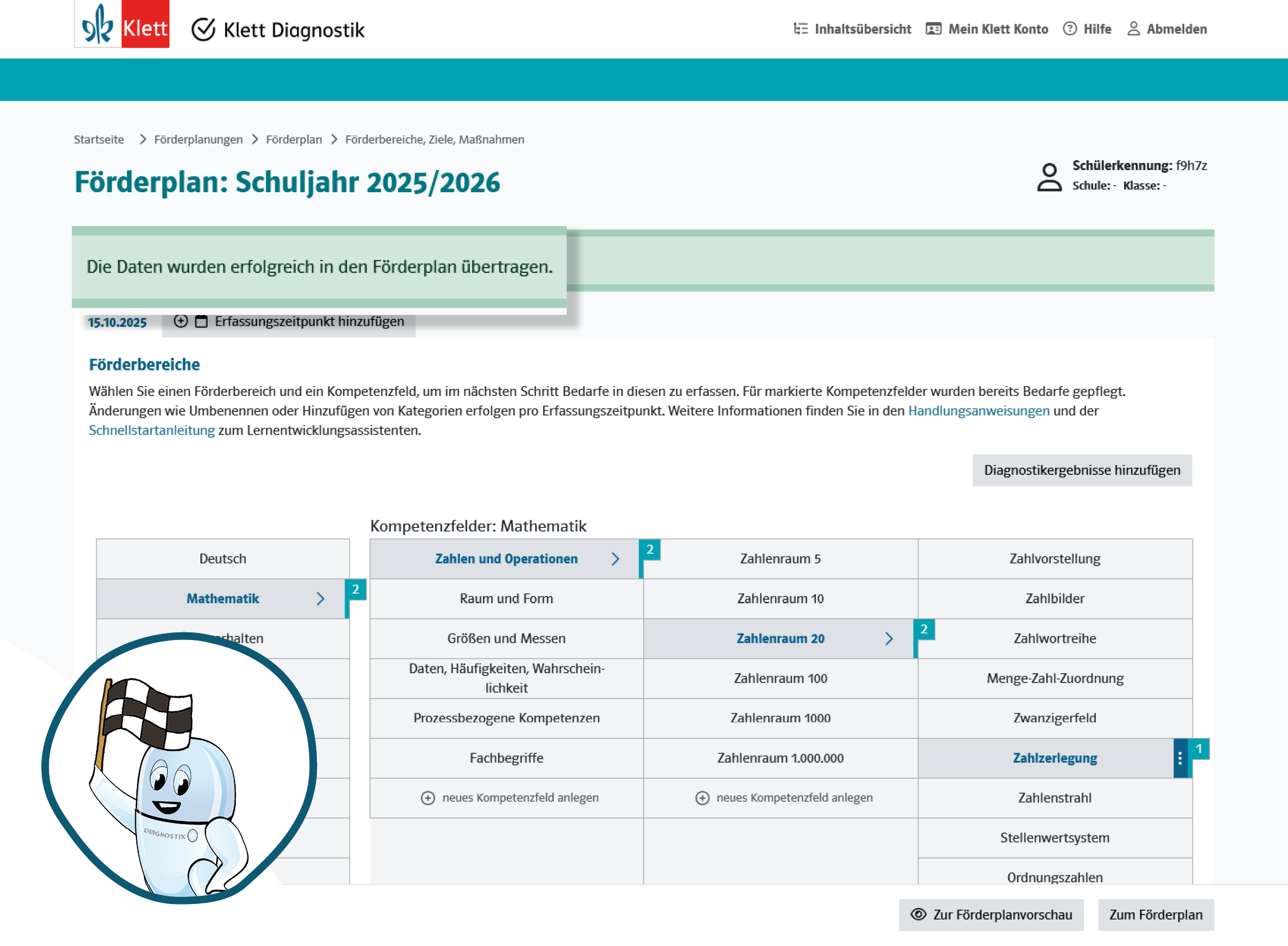The height and width of the screenshot is (946, 1288).
Task: Click the plus icon for Erfassungszeitpunkt
Action: pos(181,321)
